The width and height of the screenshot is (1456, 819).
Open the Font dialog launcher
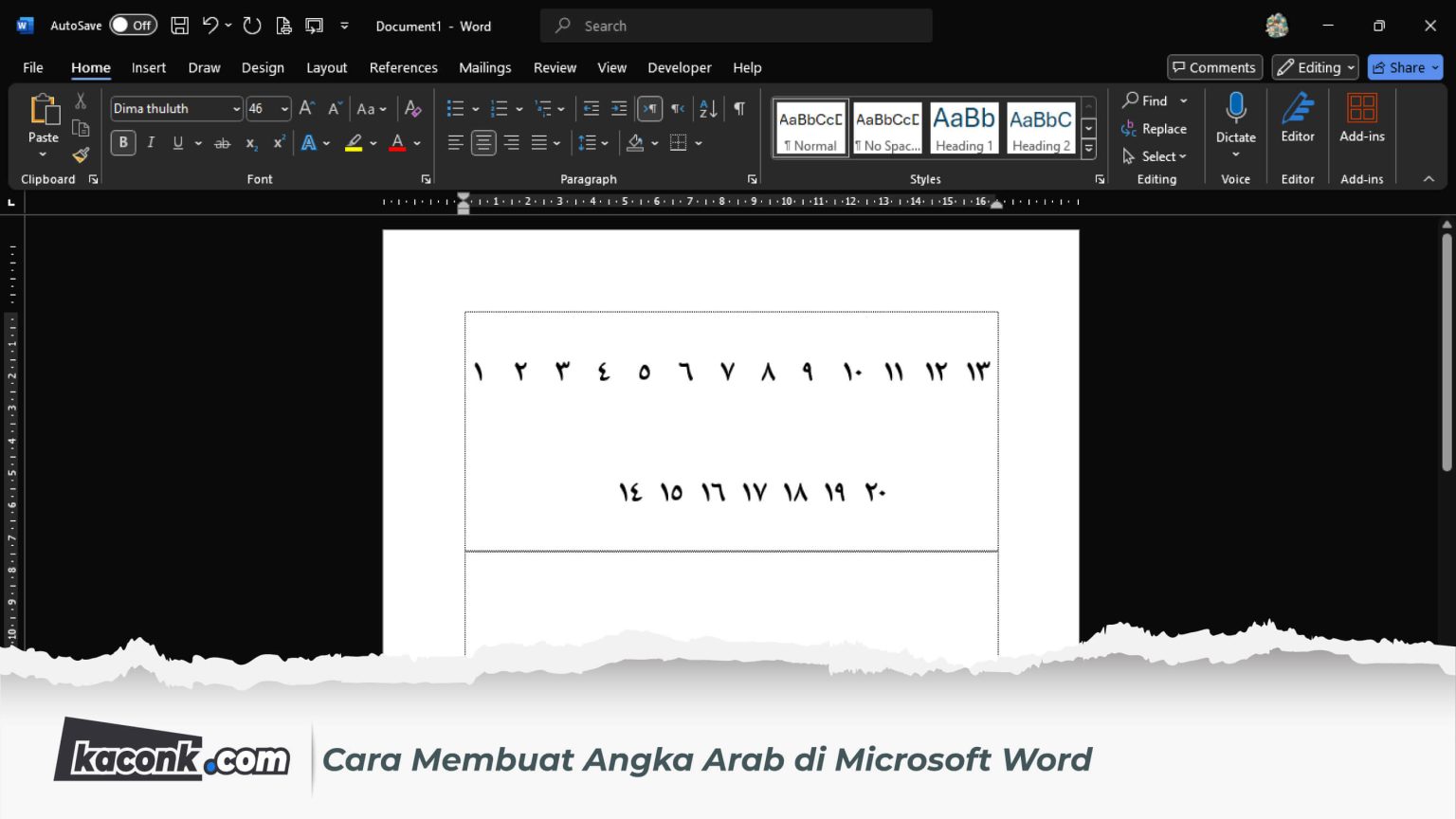[x=426, y=179]
